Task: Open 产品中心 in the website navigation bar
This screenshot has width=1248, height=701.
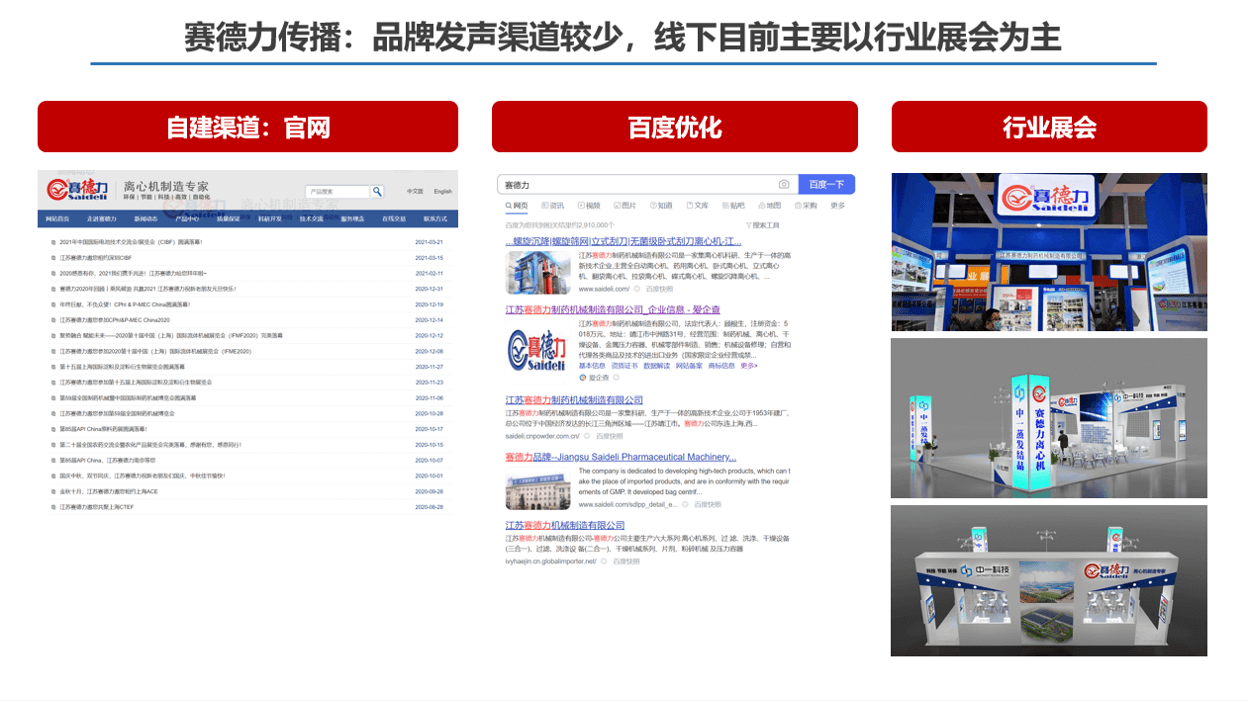Action: [x=187, y=219]
